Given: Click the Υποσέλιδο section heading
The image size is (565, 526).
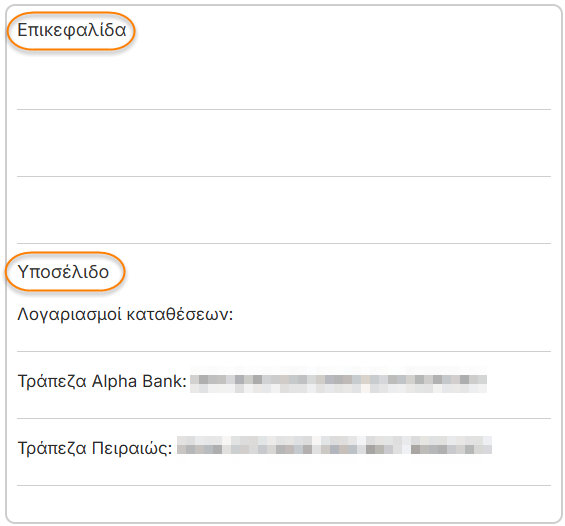Looking at the screenshot, I should tap(63, 272).
